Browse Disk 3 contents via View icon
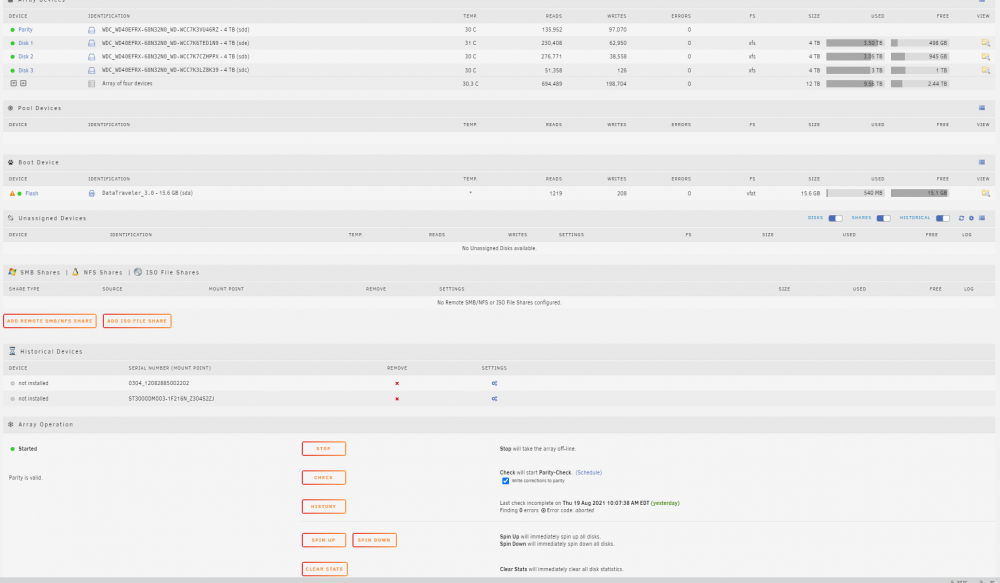 [x=985, y=70]
